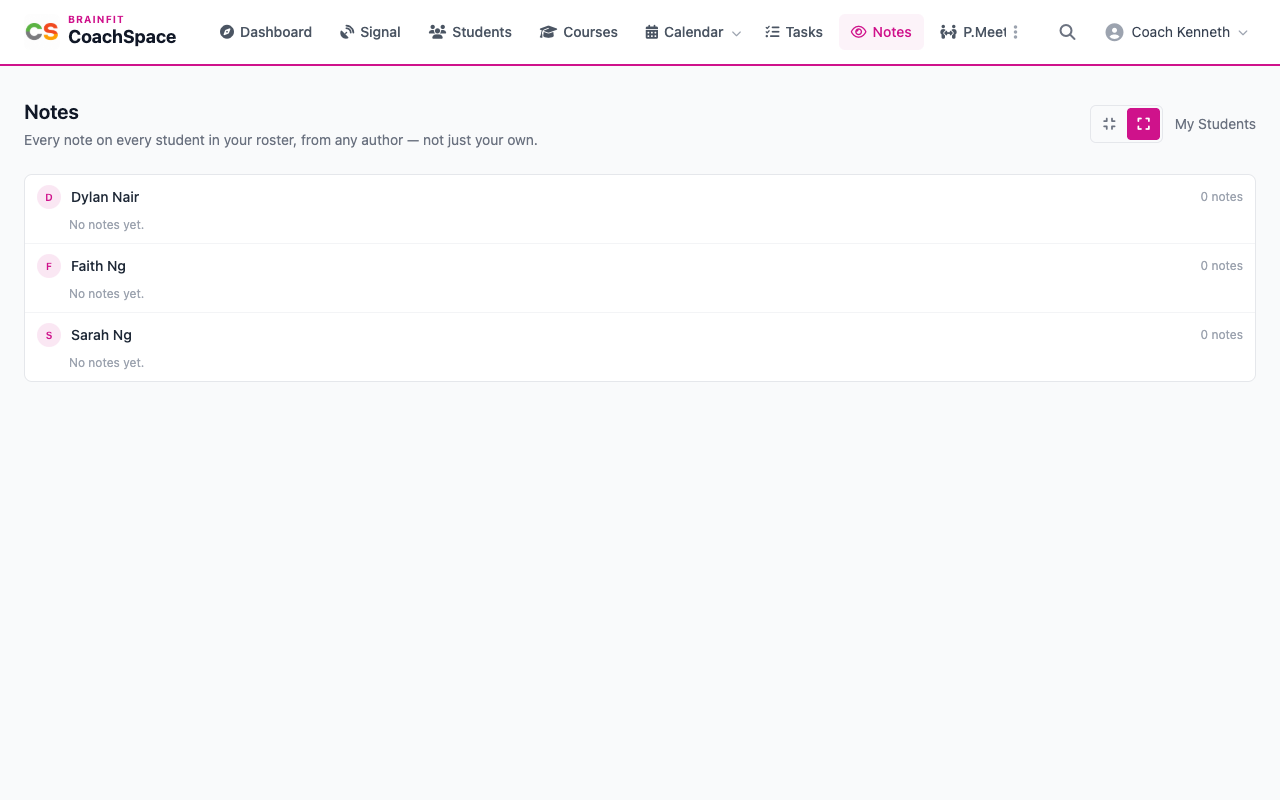Click the CoachSpace logo
1280x800 pixels.
pos(100,32)
